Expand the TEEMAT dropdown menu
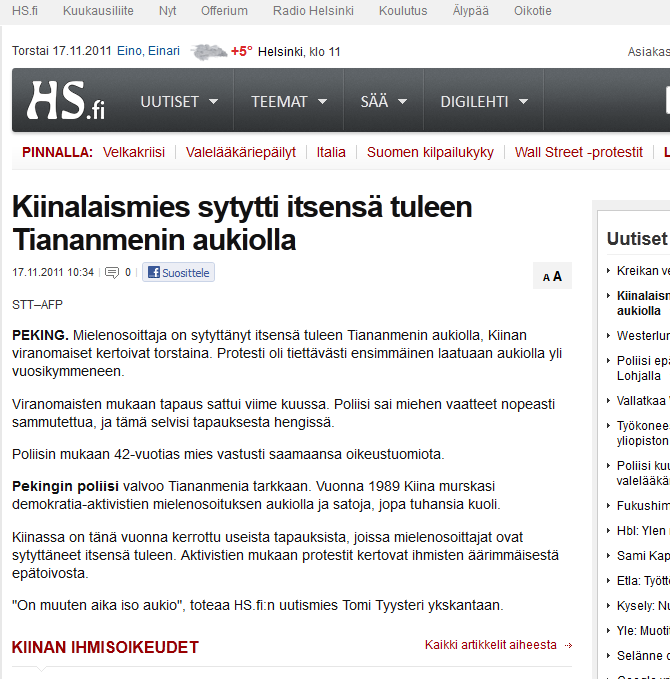Screen dimensions: 670x679 click(288, 101)
